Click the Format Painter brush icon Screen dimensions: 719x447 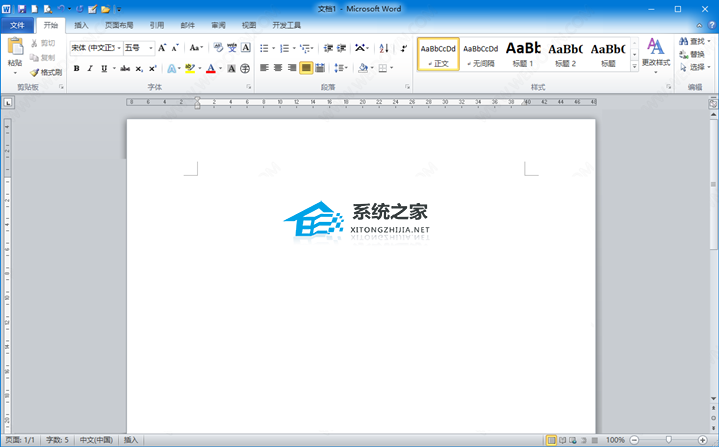click(34, 72)
